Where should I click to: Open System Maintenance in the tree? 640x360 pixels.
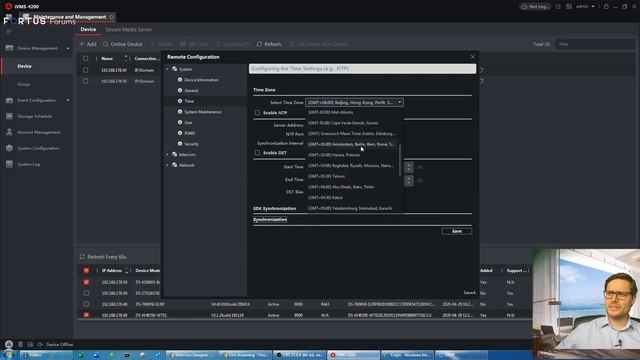point(203,112)
